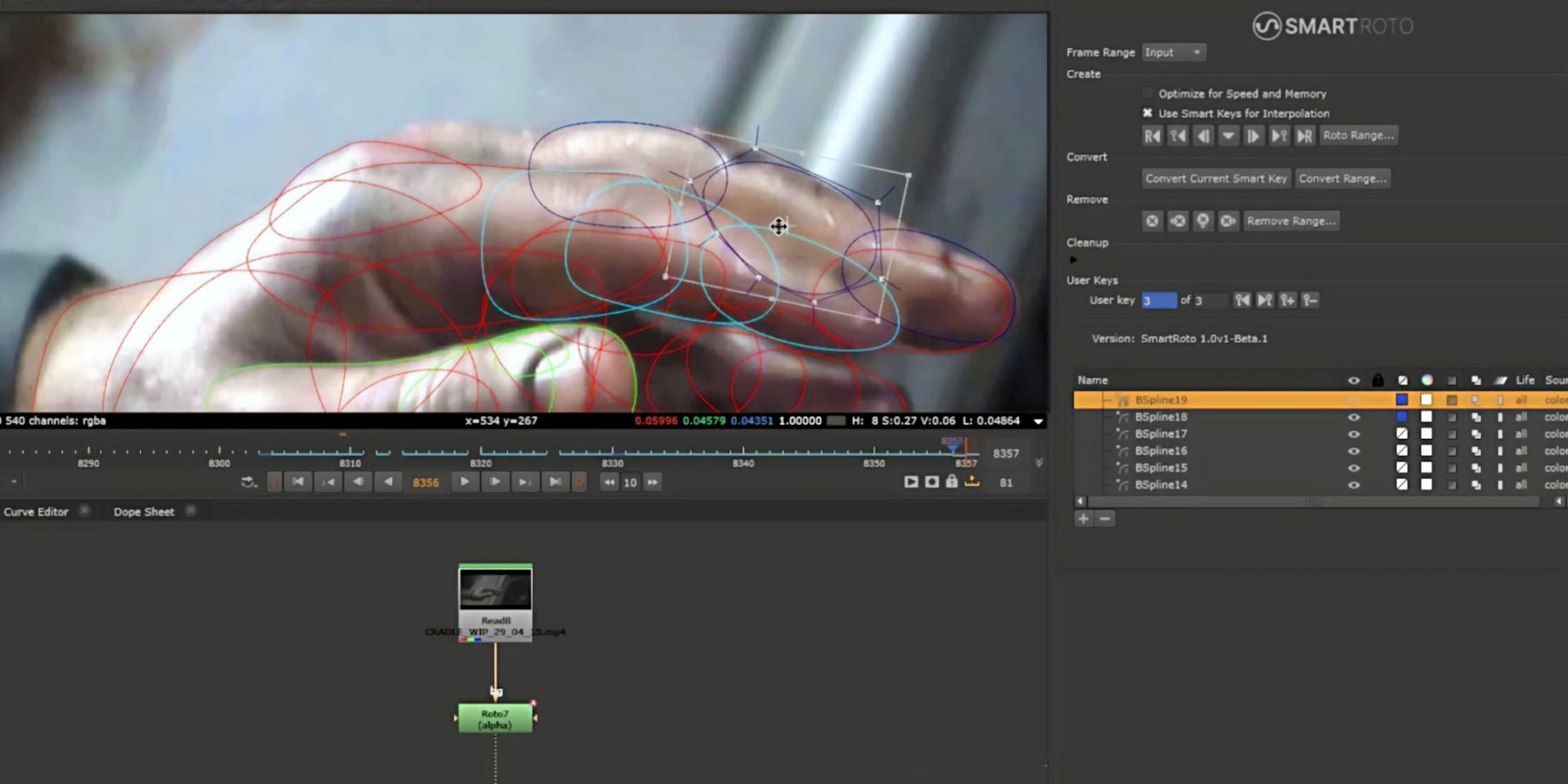The height and width of the screenshot is (784, 1568).
Task: Hide BSpline18 with its eye icon
Action: [1353, 417]
